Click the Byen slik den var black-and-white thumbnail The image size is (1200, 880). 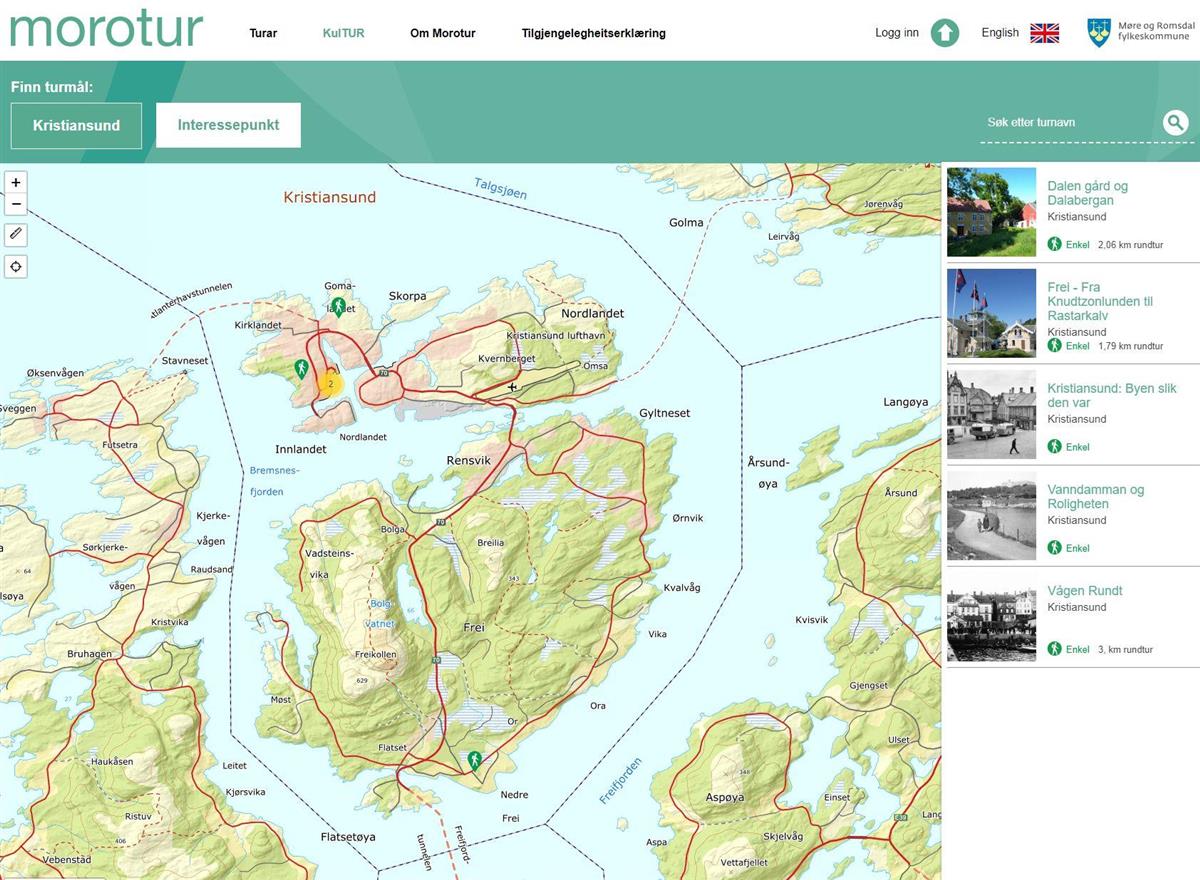tap(992, 415)
